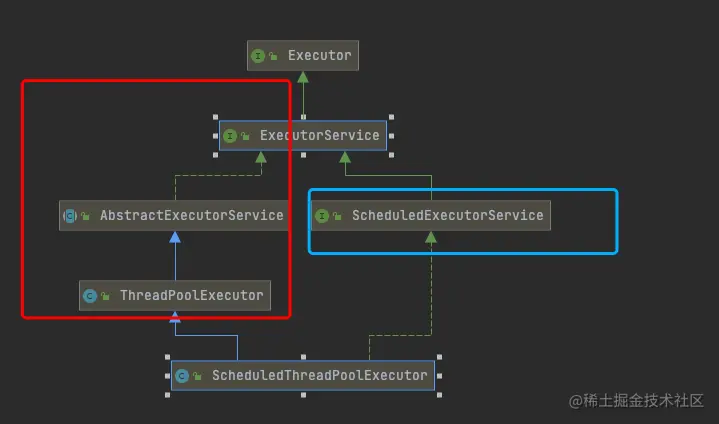
Task: Click the right-middle selection handle of ExecutorService
Action: click(x=391, y=136)
